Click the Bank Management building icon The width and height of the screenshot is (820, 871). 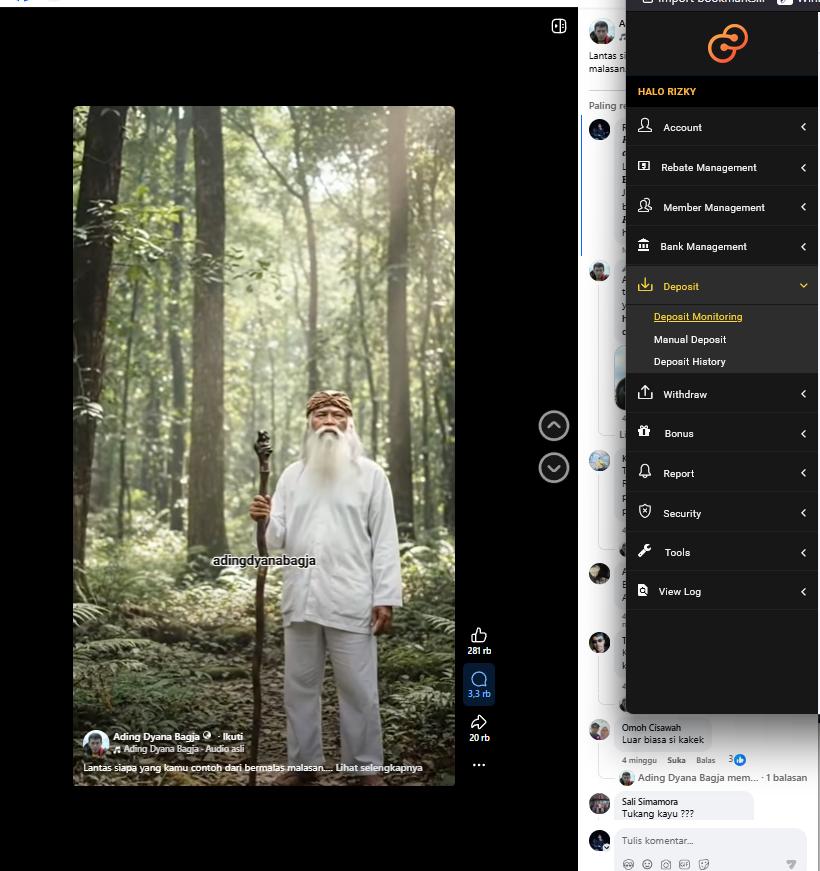click(x=643, y=245)
